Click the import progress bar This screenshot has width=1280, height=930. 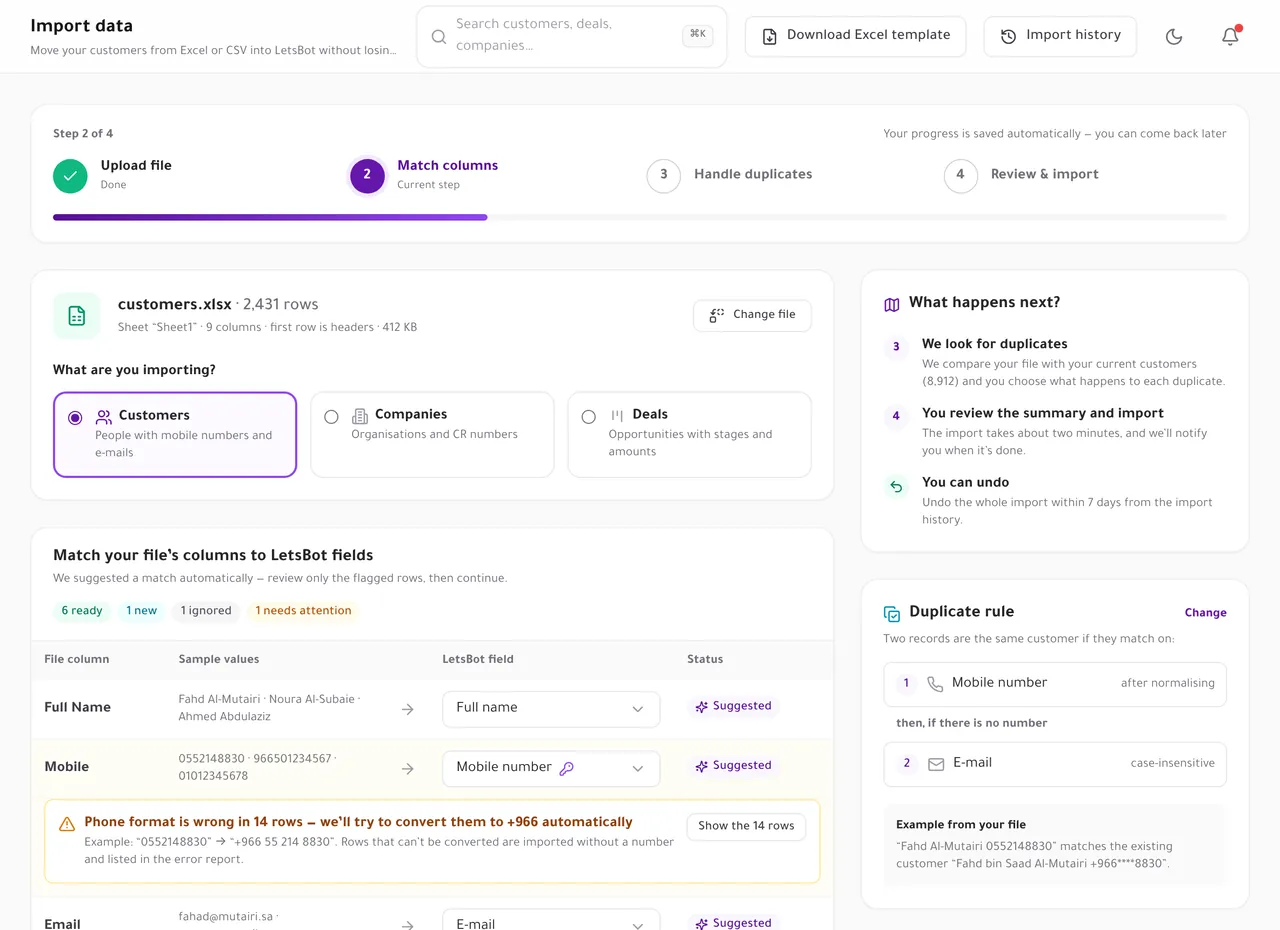pos(640,217)
